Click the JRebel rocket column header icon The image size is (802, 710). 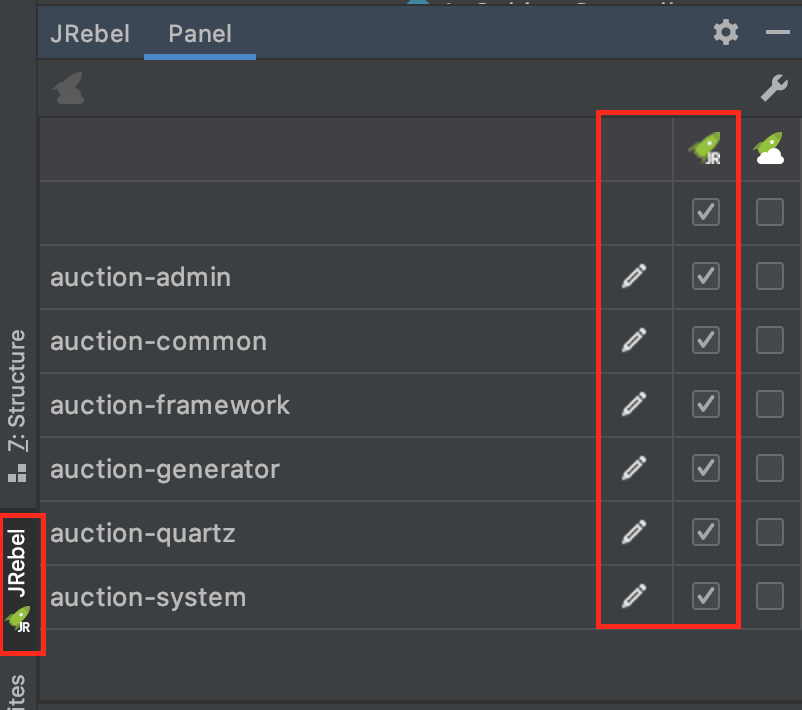click(x=705, y=148)
